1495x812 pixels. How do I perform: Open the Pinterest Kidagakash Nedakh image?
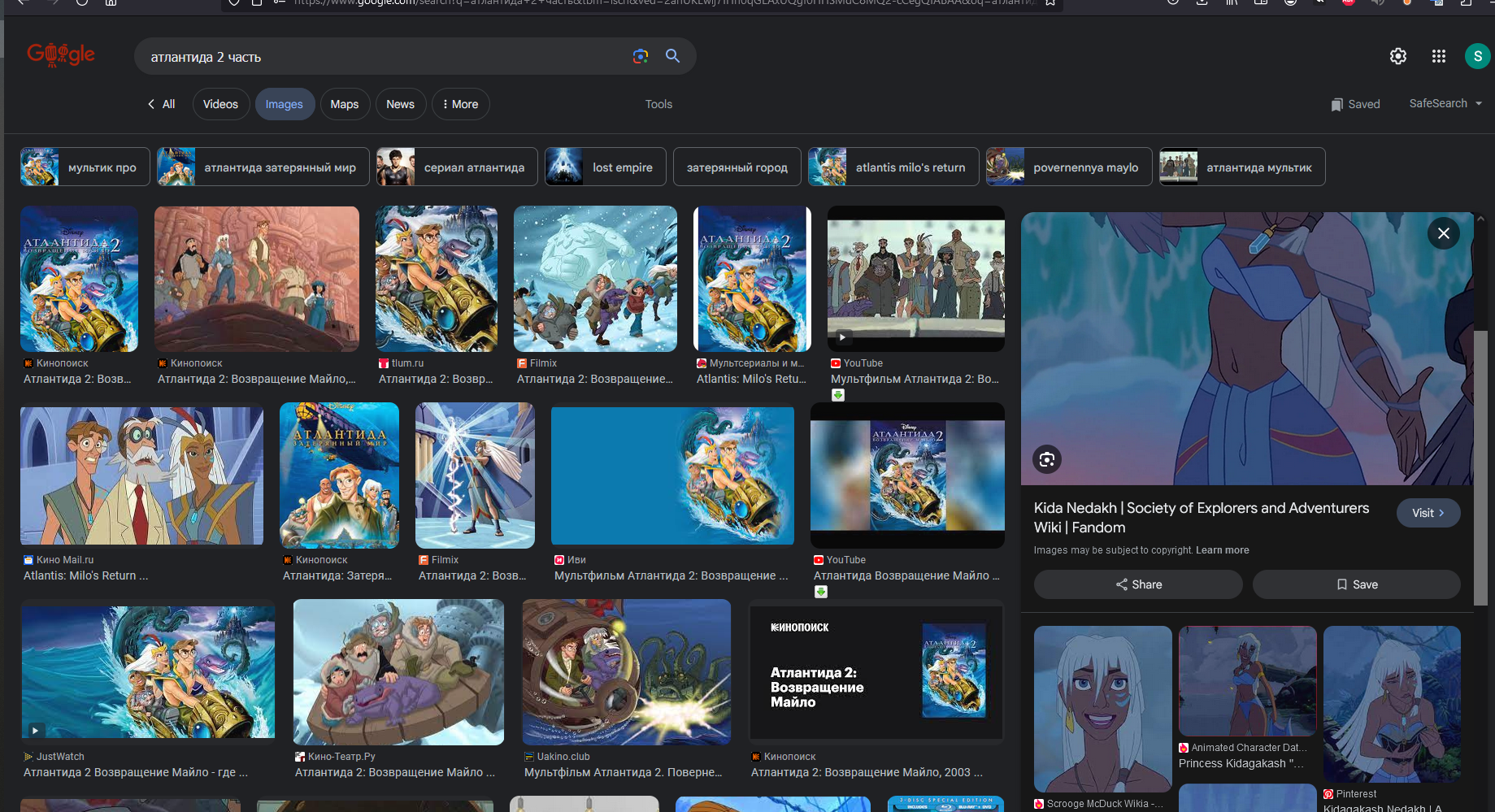[1392, 704]
